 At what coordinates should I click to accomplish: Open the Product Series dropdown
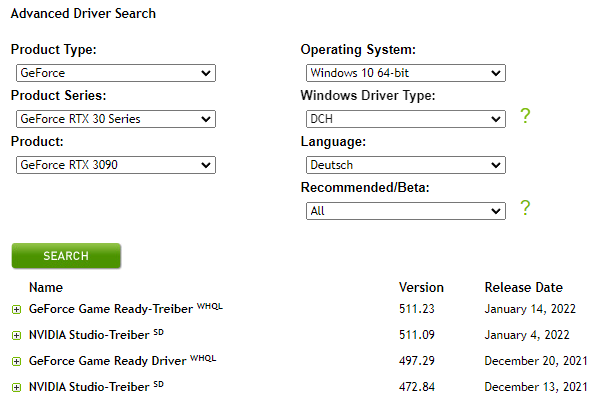pos(116,119)
